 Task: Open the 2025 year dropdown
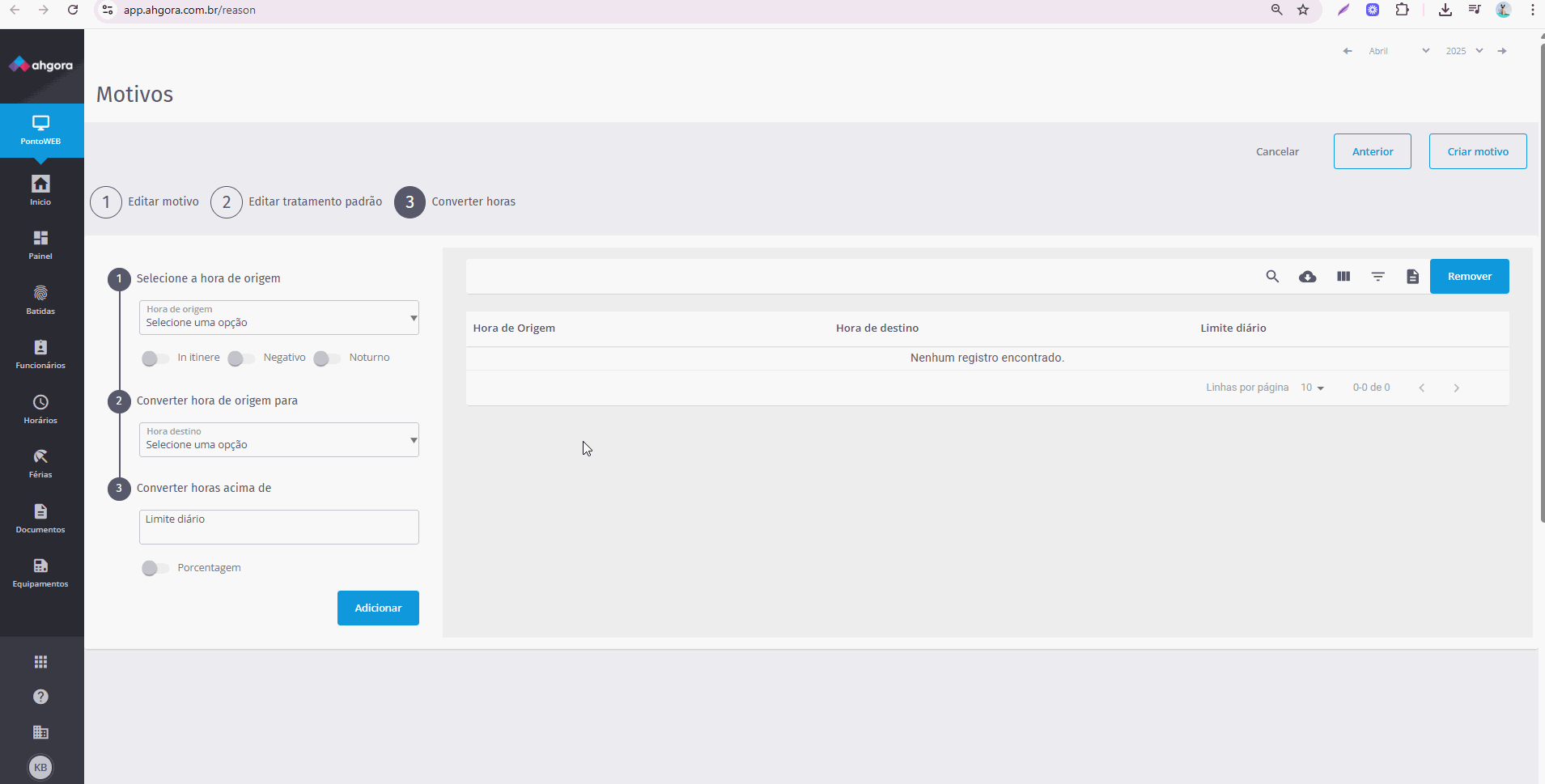(x=1464, y=51)
